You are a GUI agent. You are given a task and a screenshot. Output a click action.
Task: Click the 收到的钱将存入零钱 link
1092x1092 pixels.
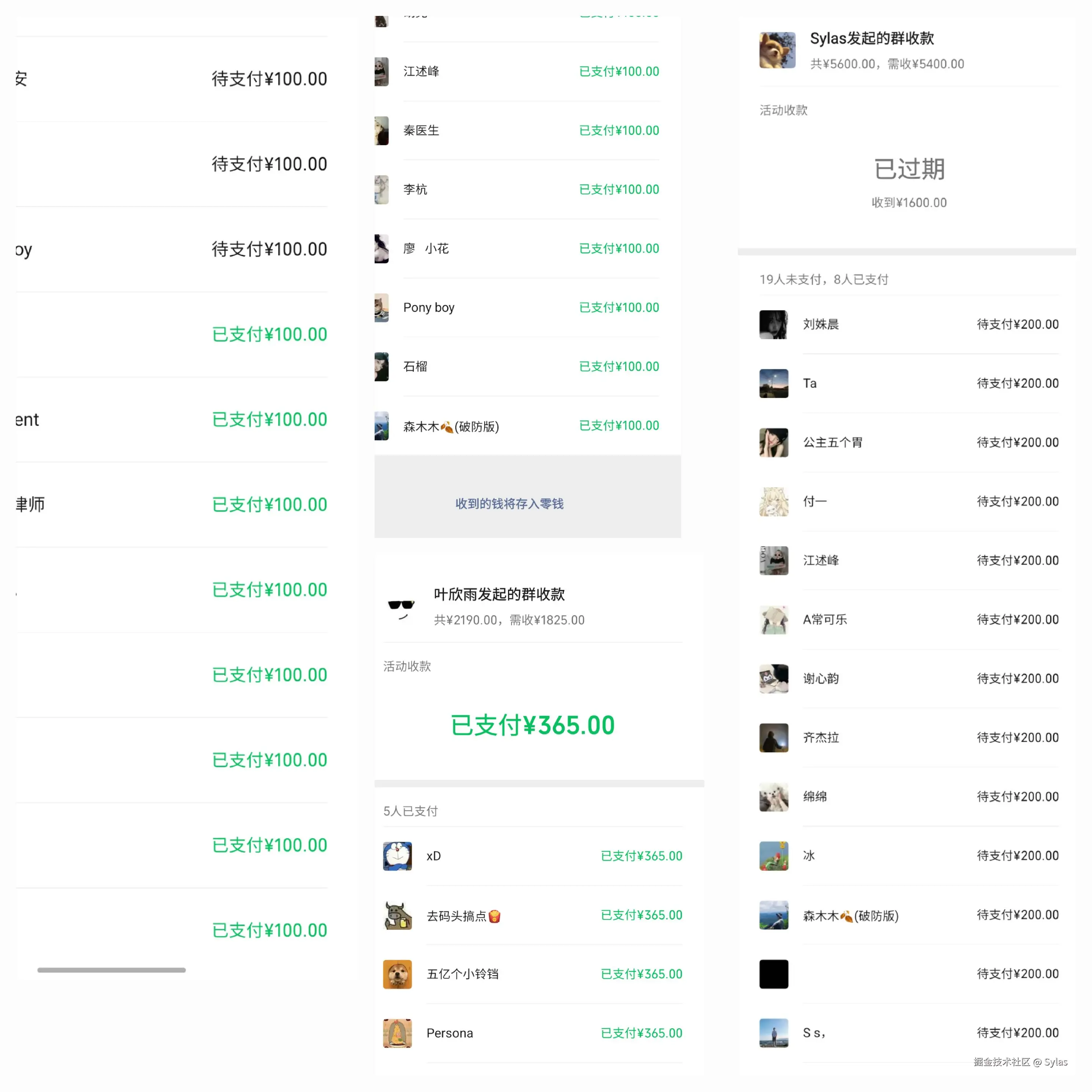[509, 504]
